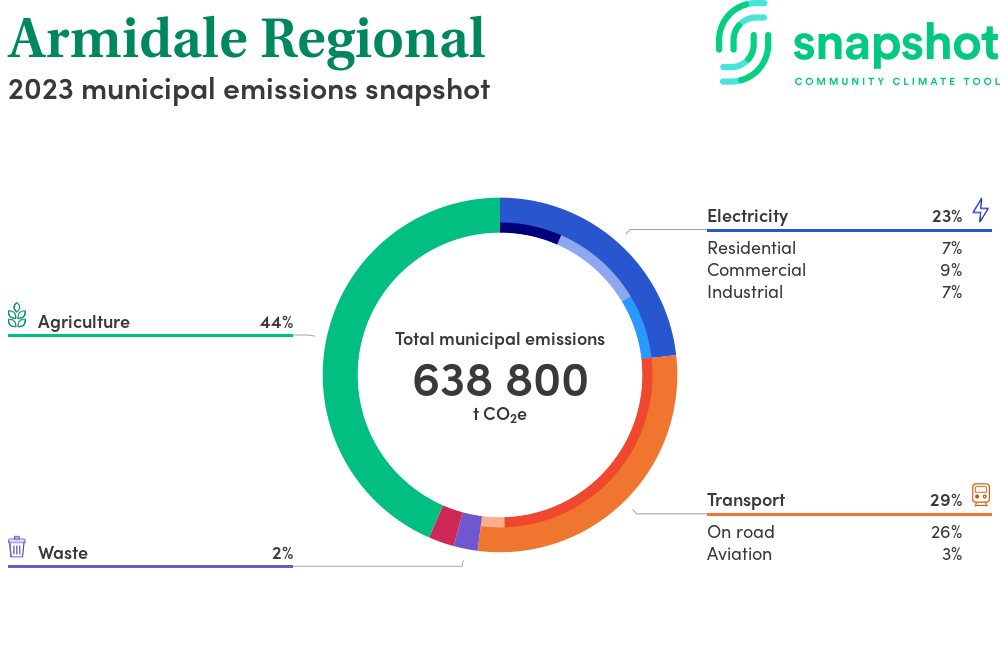Open the Electricity category heading
This screenshot has height=670, width=1000.
[x=747, y=216]
